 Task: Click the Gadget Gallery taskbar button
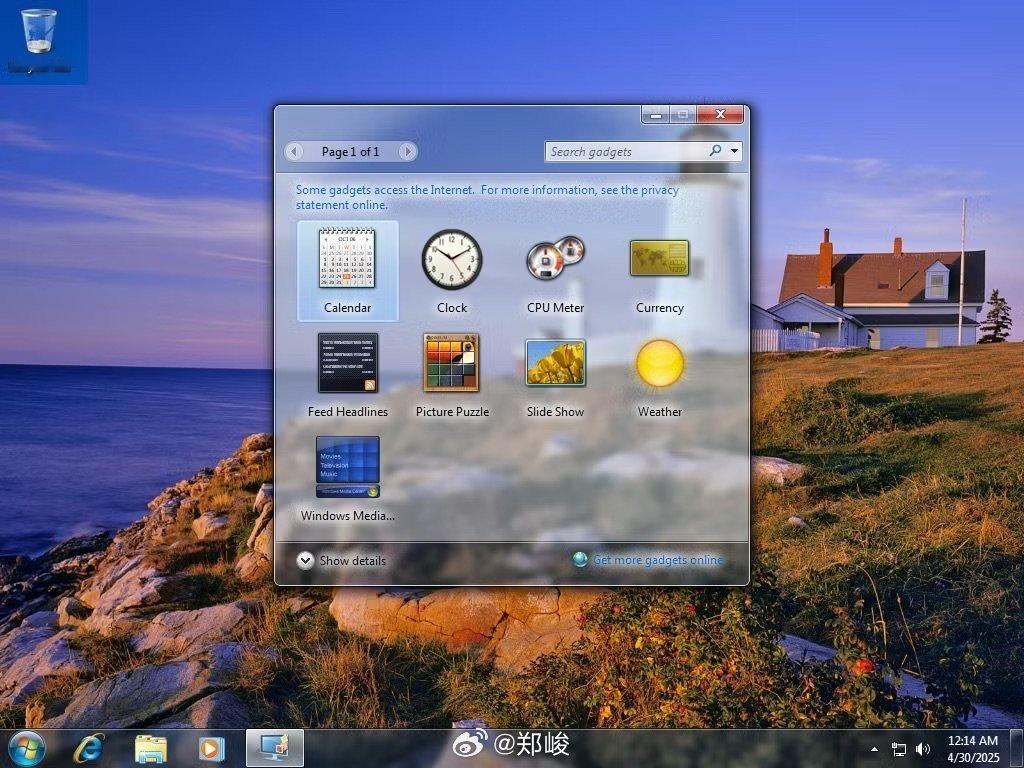click(274, 748)
